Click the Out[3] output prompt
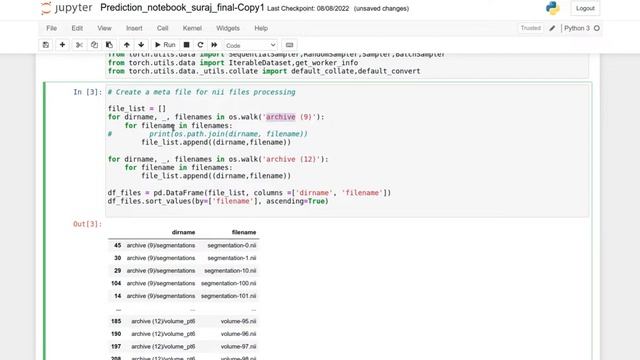The image size is (640, 360). (87, 224)
